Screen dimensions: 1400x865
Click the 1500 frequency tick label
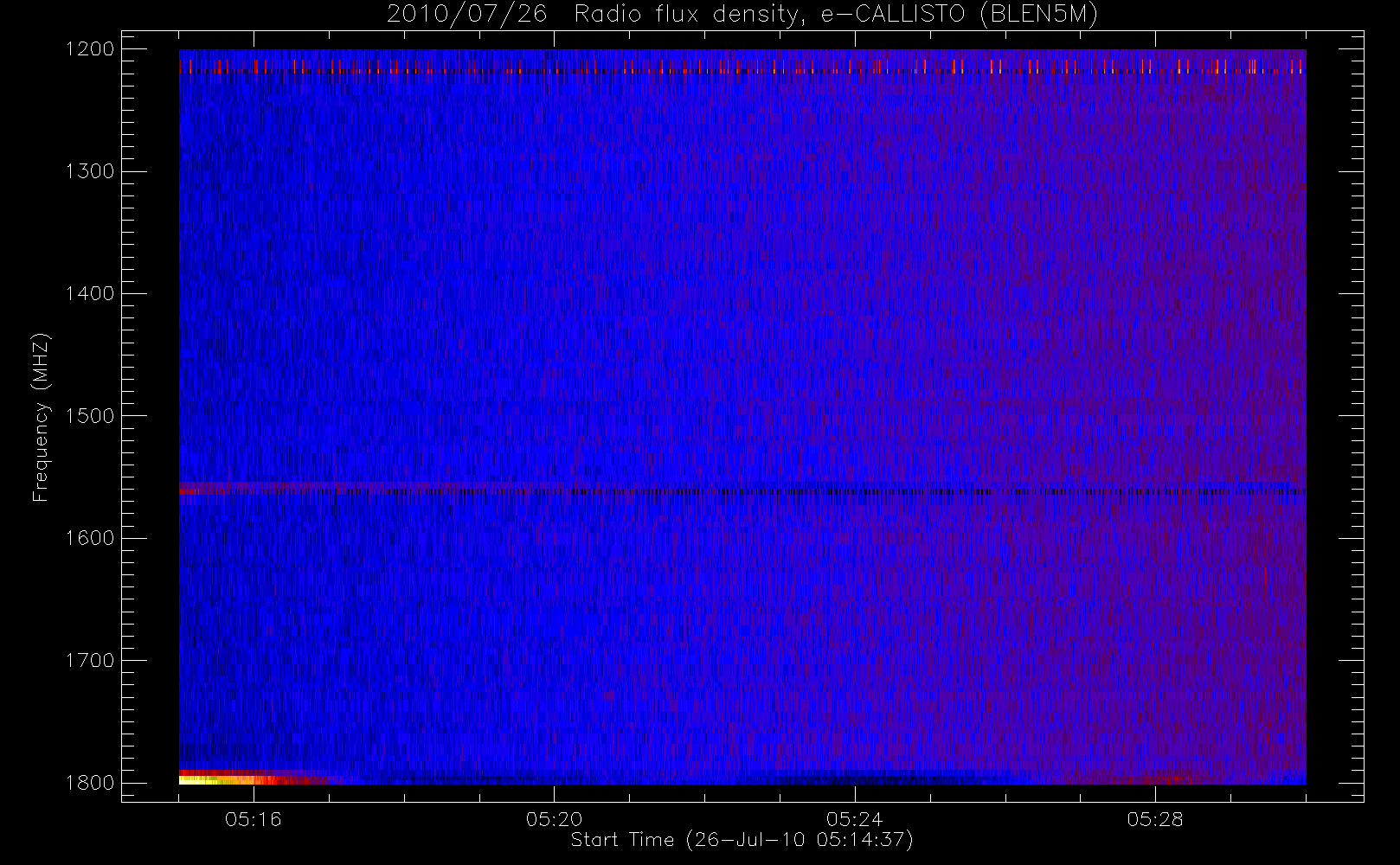tap(90, 416)
